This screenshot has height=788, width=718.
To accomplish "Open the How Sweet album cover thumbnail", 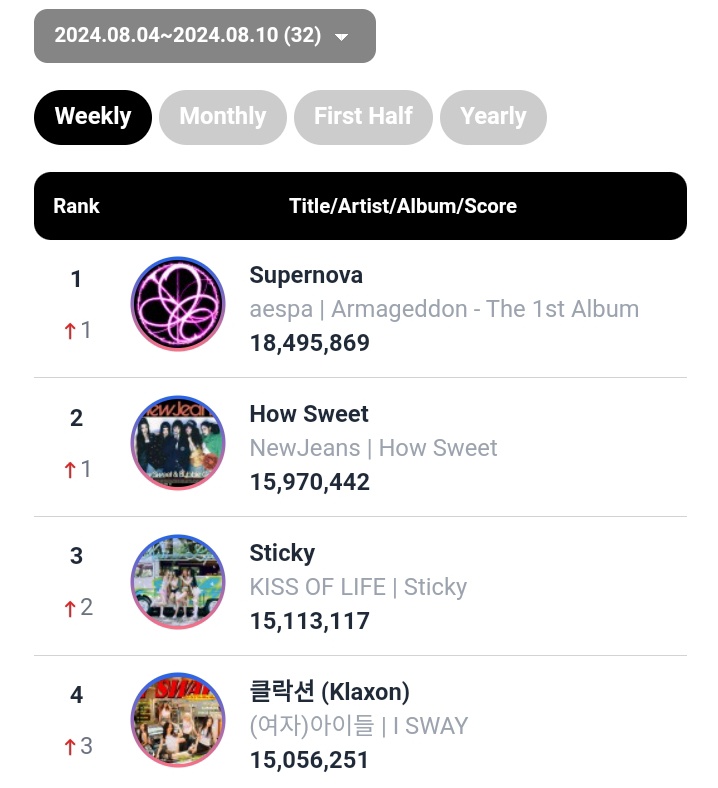I will [178, 443].
